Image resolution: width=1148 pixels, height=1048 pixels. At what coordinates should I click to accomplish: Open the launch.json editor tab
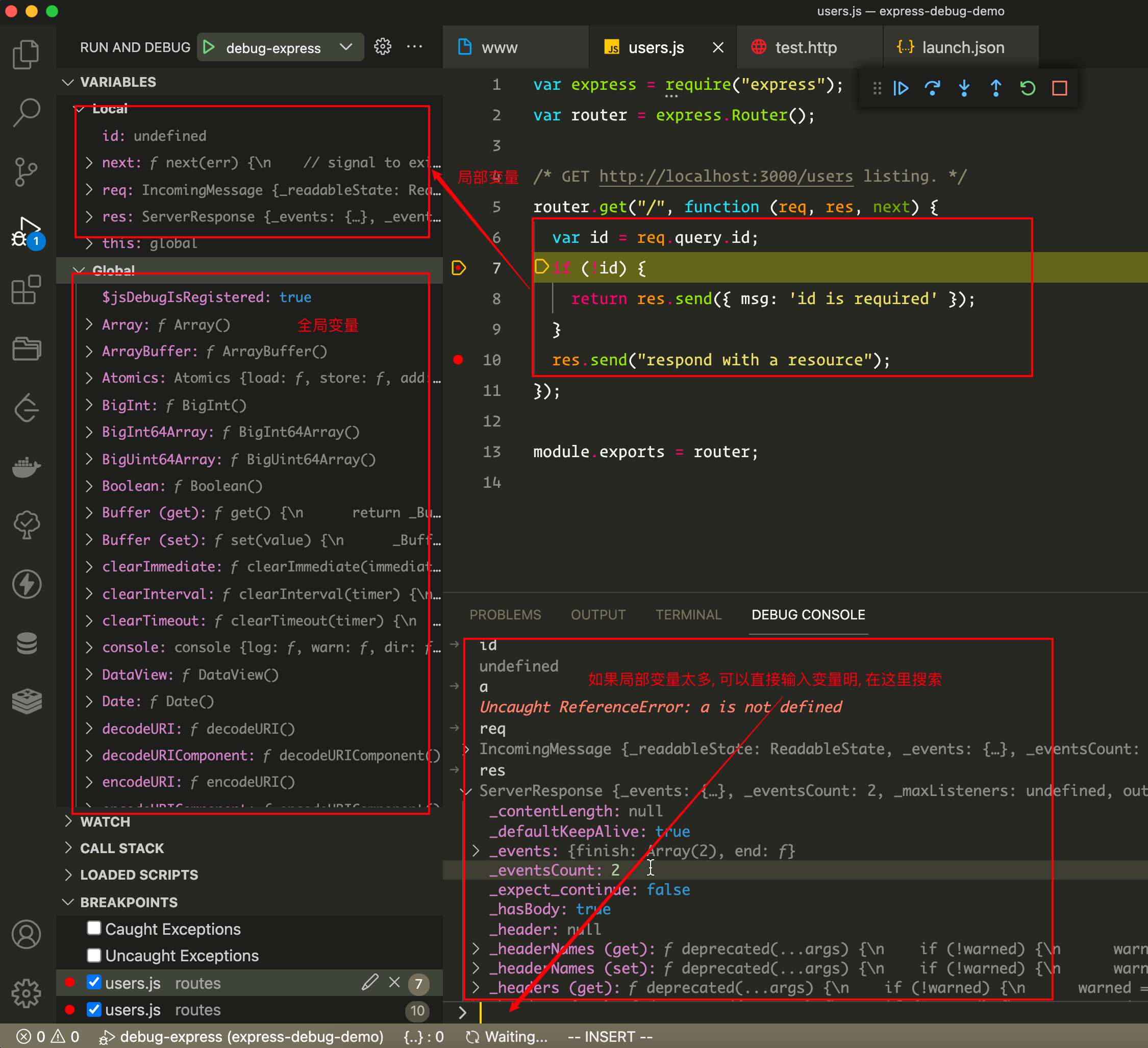tap(962, 47)
